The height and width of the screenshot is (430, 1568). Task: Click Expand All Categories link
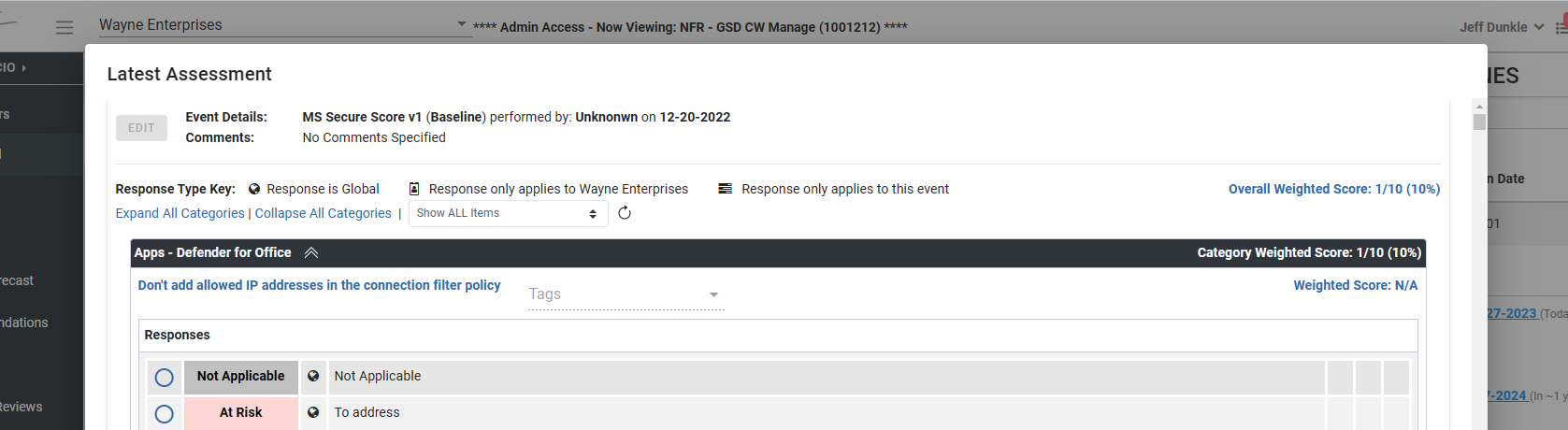click(180, 213)
